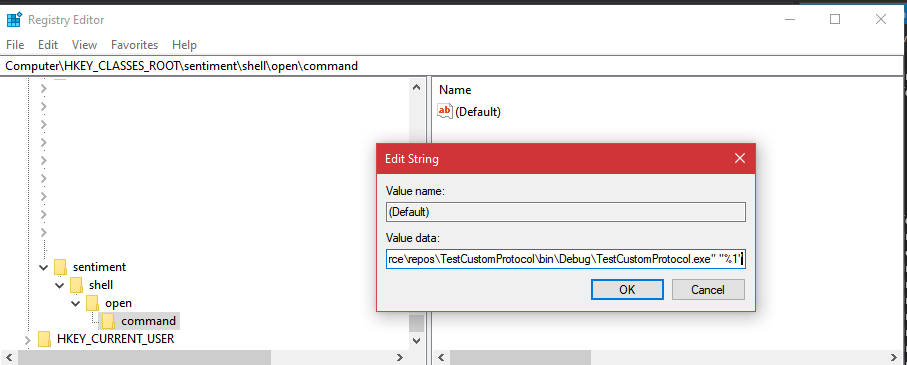Click the tree pane vertical scrollbar thumb
Screen dimensions: 907x365
coord(416,323)
